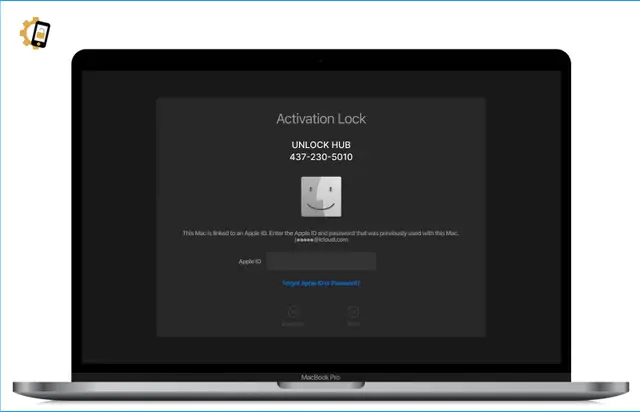
Task: Click the "Activation Lock" heading
Action: [x=321, y=119]
